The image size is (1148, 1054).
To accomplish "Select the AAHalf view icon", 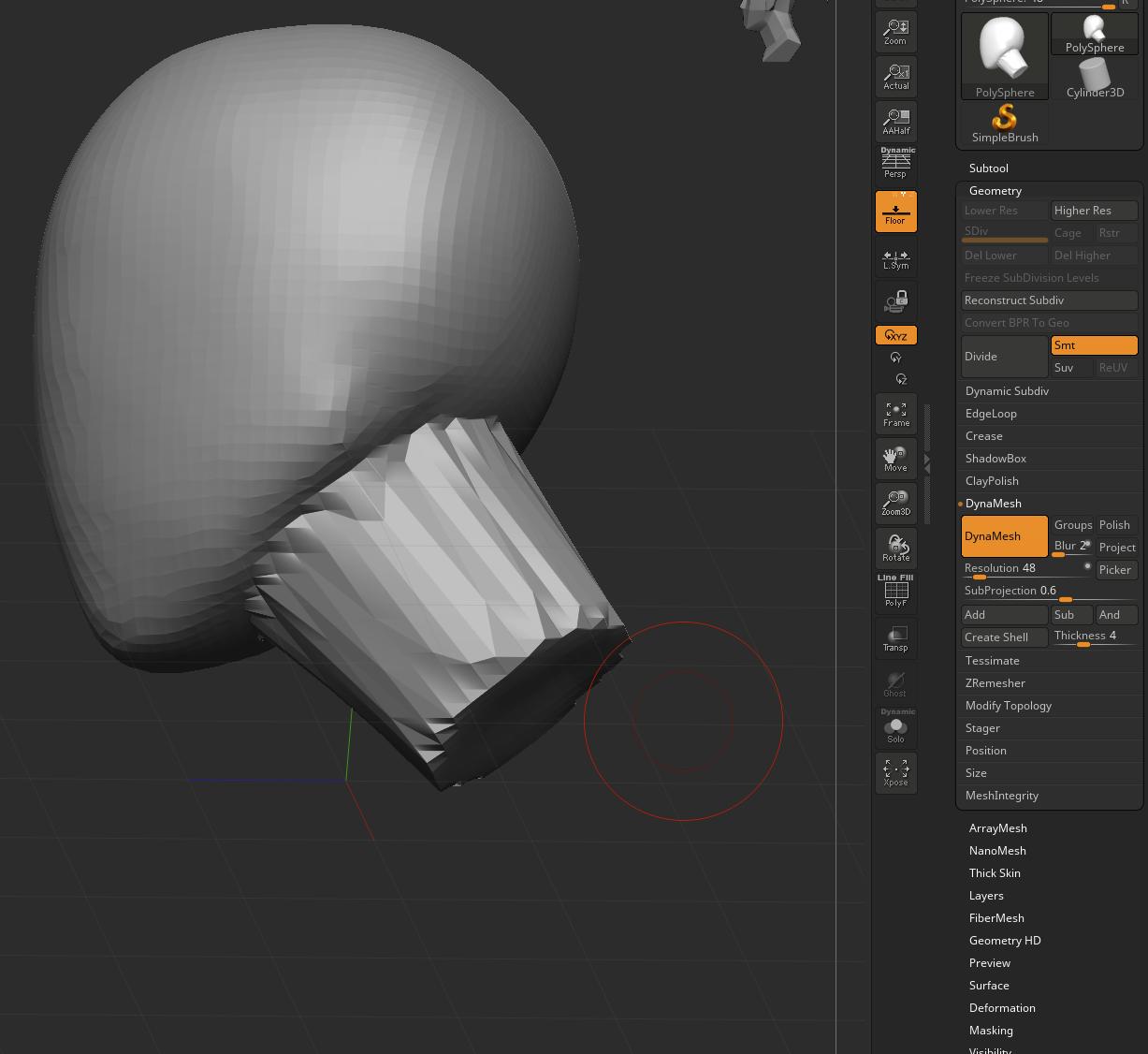I will pyautogui.click(x=895, y=121).
